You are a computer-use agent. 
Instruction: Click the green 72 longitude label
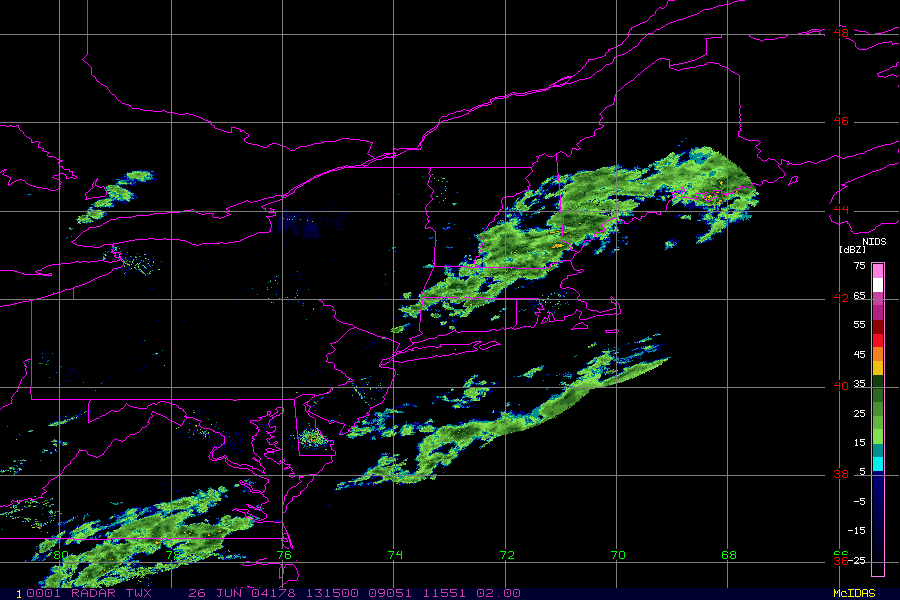pos(507,555)
